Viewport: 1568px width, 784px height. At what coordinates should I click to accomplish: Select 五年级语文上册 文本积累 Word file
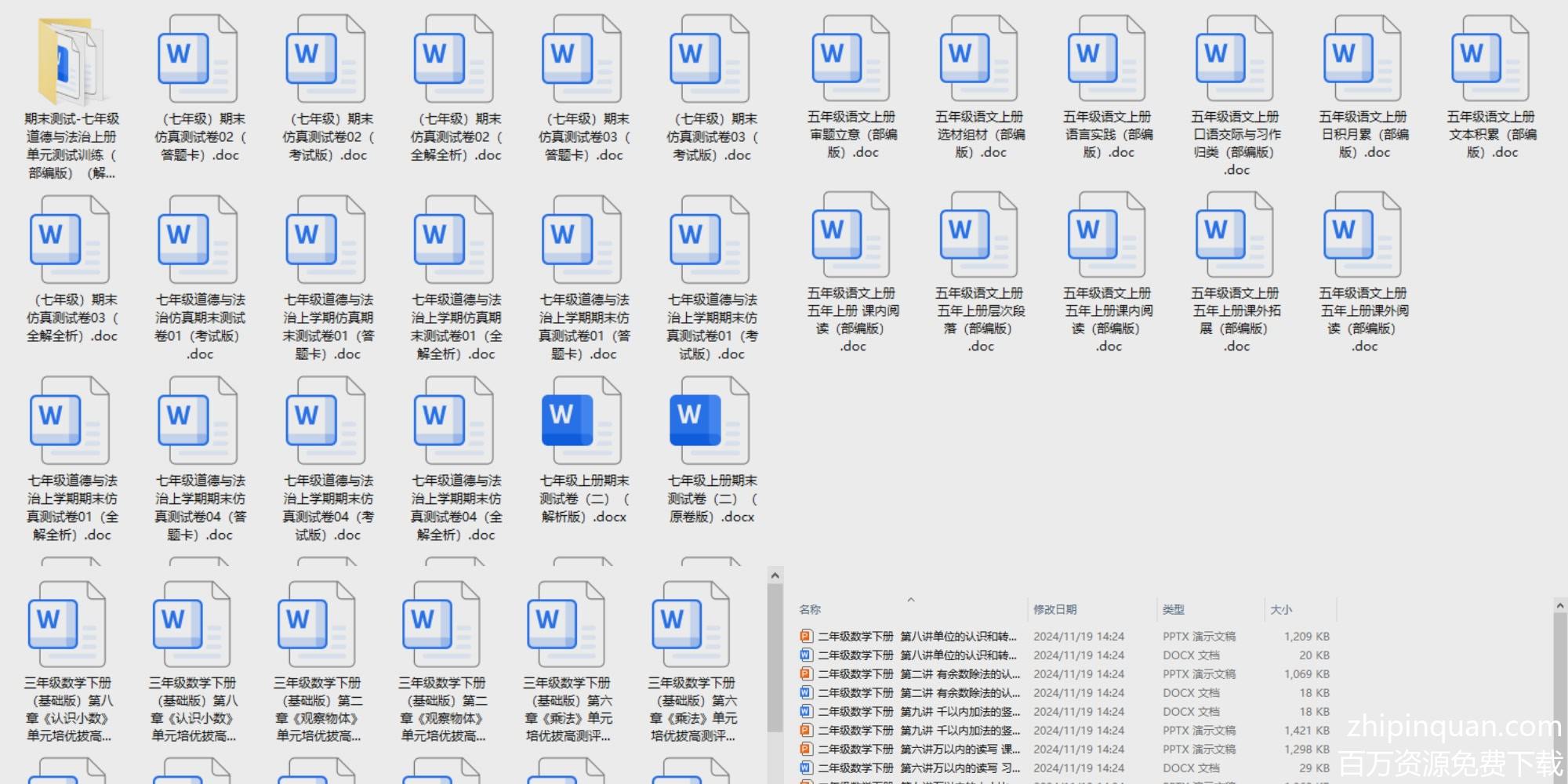point(1491,61)
